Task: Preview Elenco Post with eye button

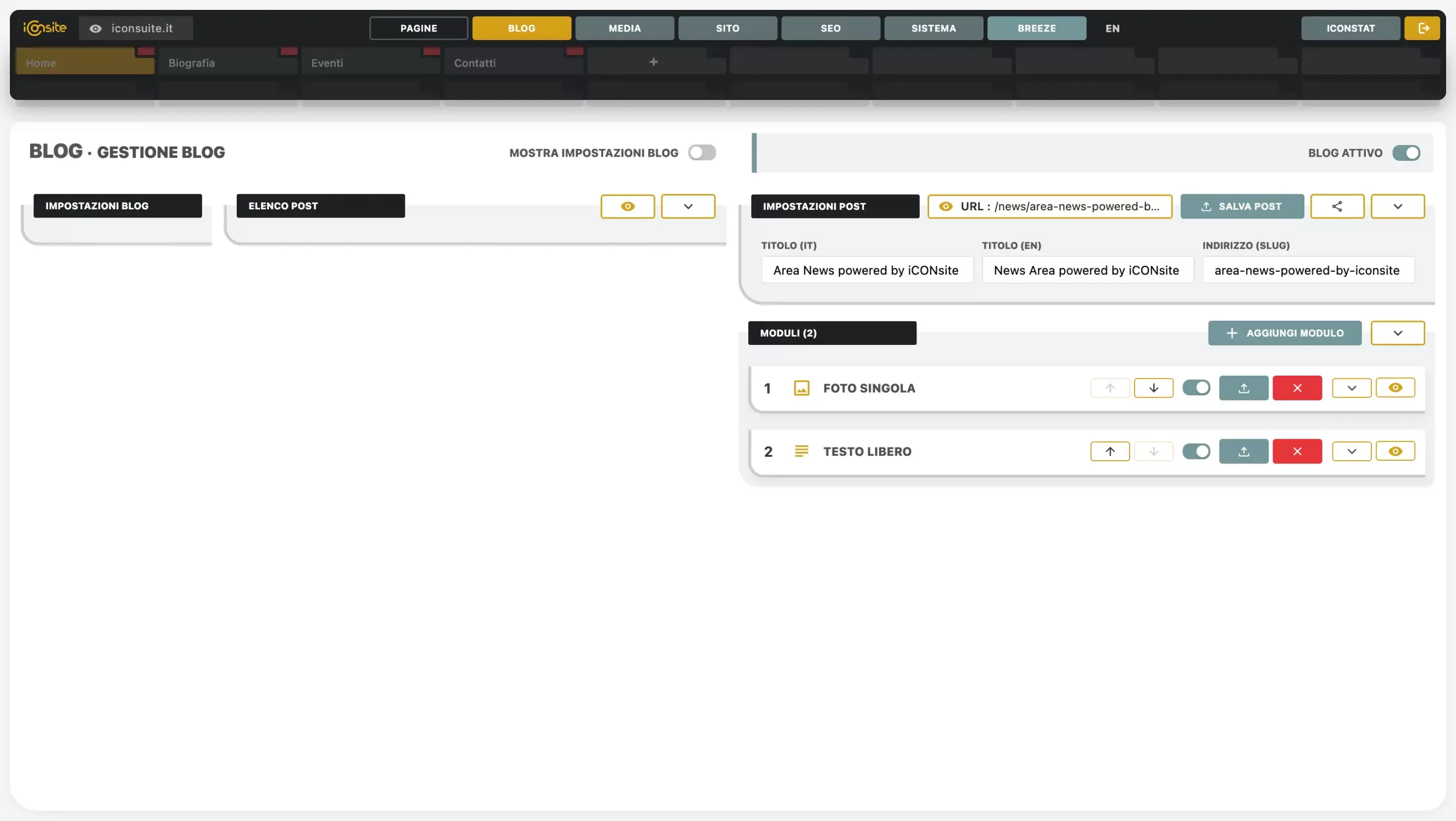Action: (627, 206)
